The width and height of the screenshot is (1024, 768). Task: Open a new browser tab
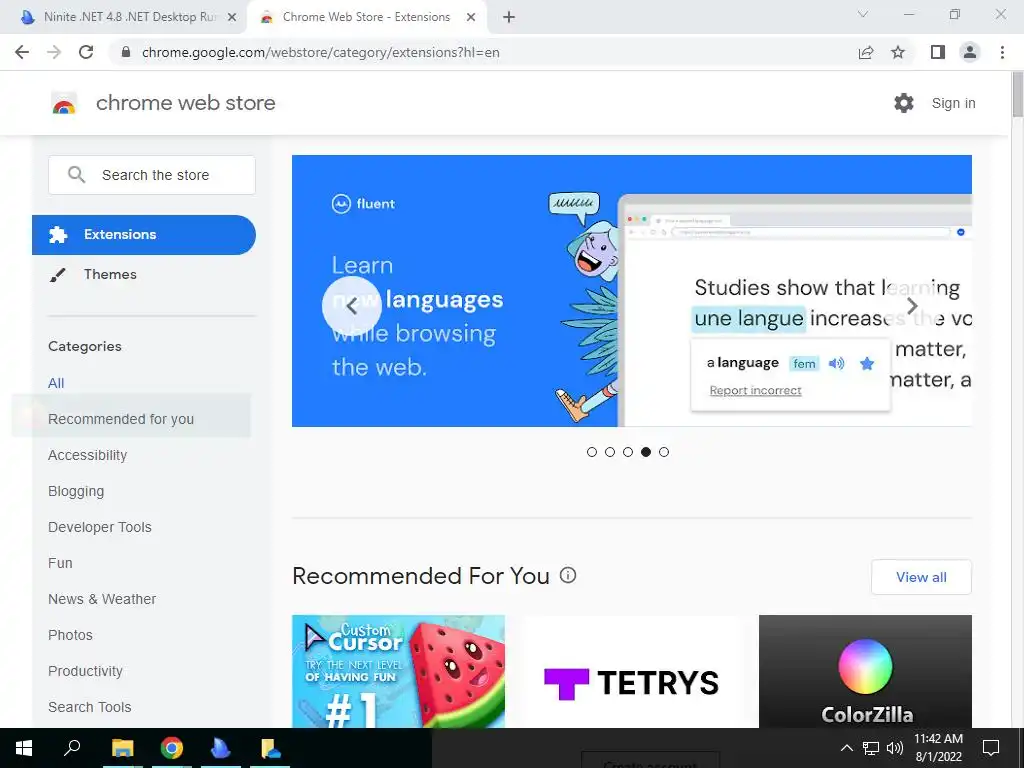(x=509, y=17)
